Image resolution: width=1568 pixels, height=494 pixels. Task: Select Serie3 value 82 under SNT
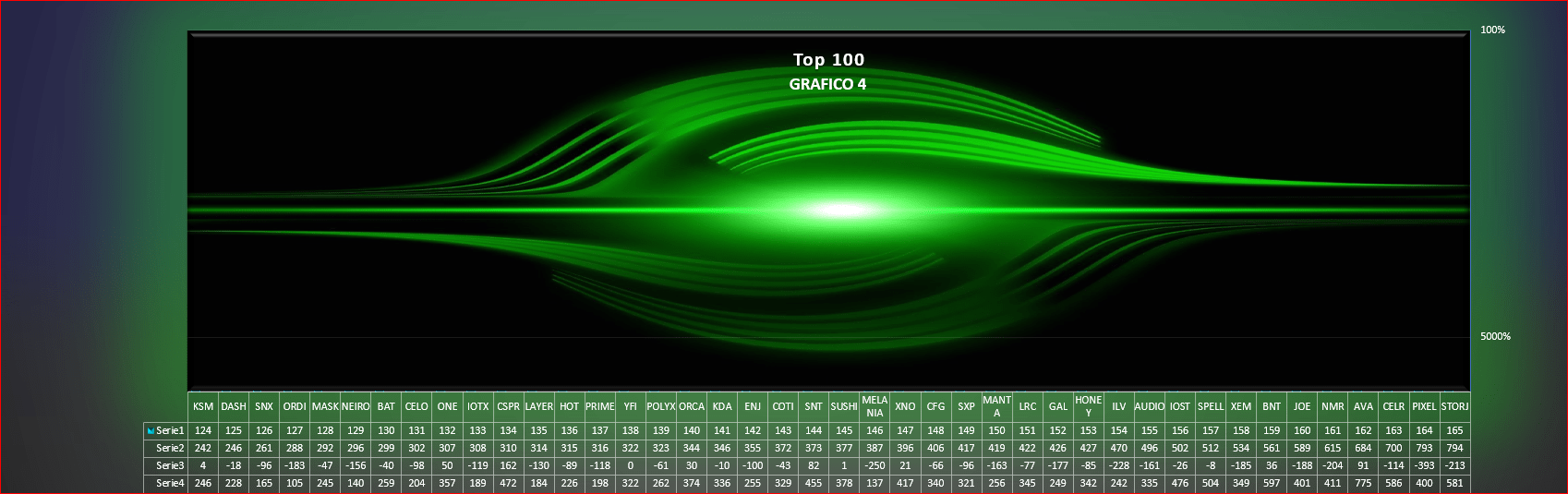tap(814, 465)
